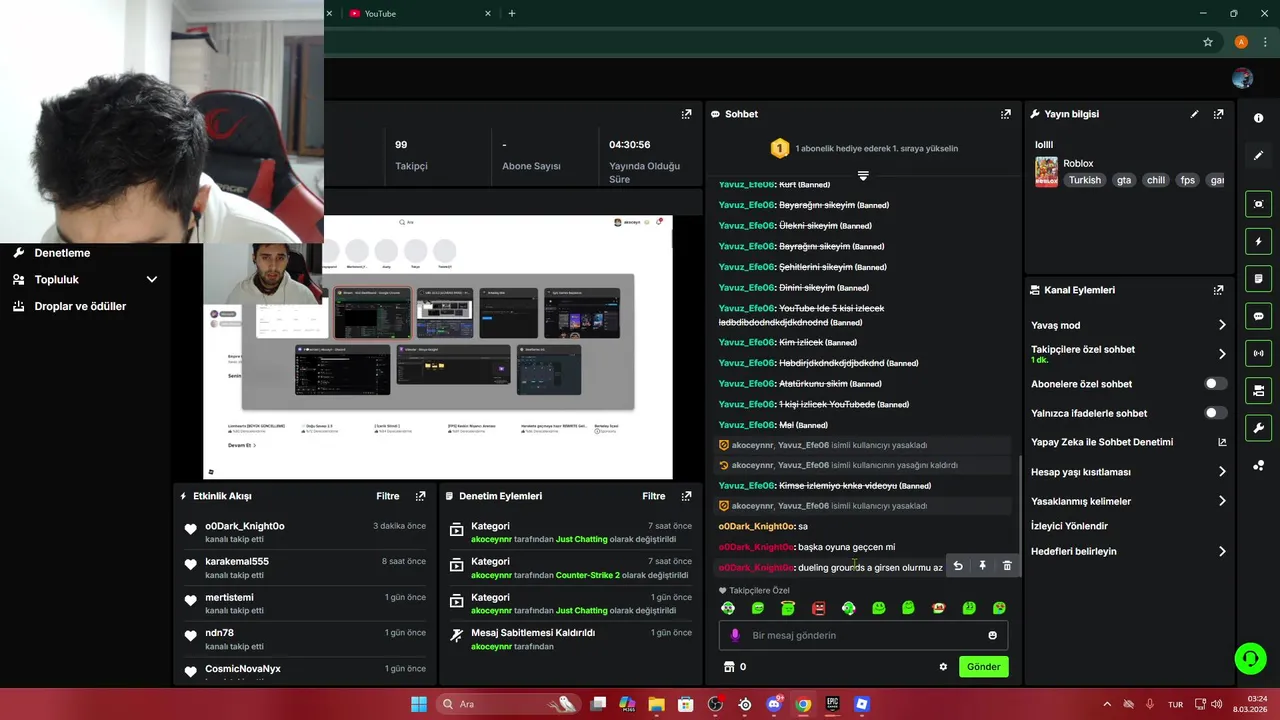This screenshot has width=1280, height=720.
Task: Pop out the Yayın bilgisi panel
Action: point(1218,114)
